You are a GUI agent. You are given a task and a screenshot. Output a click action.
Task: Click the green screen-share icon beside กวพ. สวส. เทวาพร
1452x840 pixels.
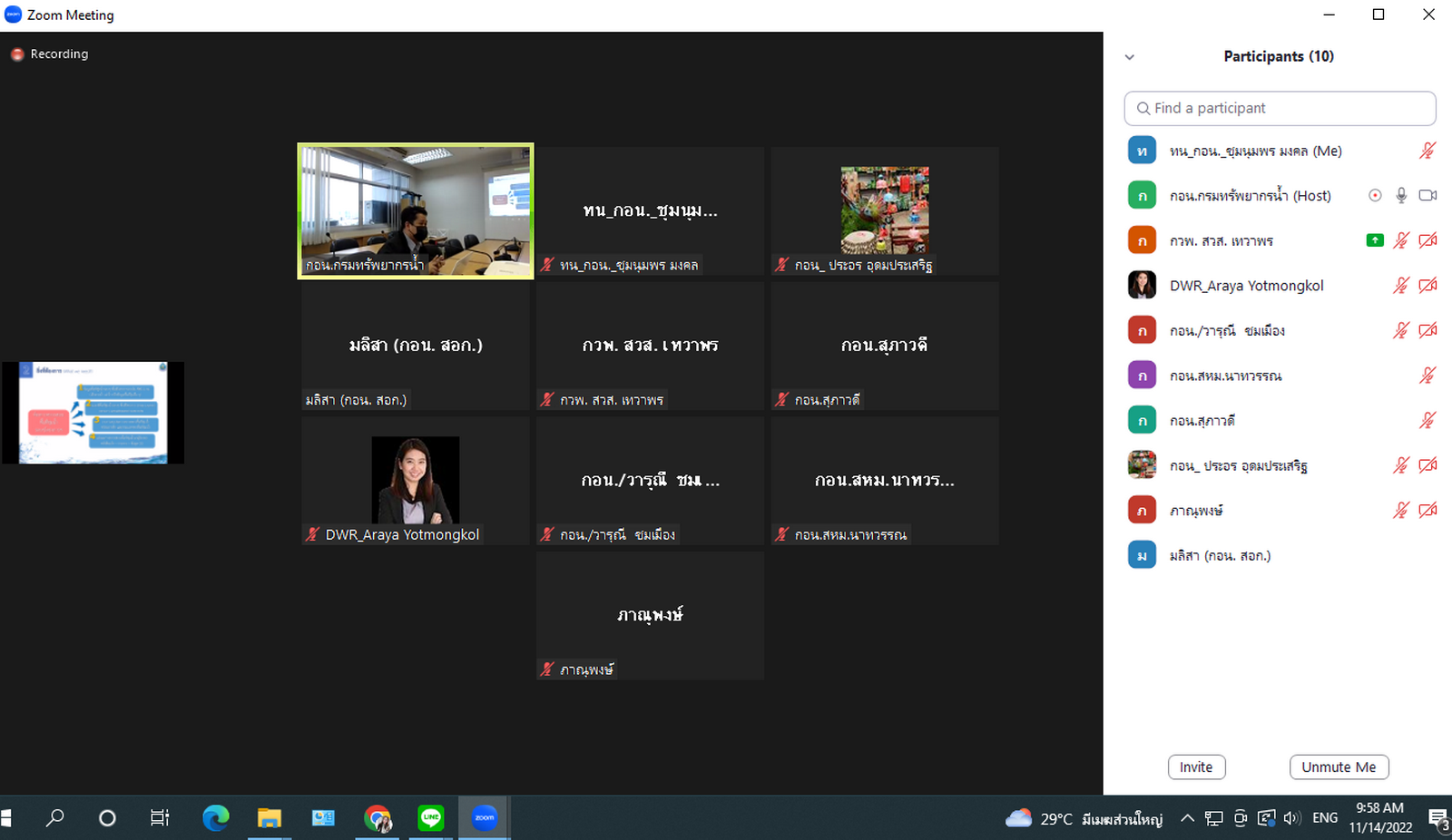(1375, 240)
